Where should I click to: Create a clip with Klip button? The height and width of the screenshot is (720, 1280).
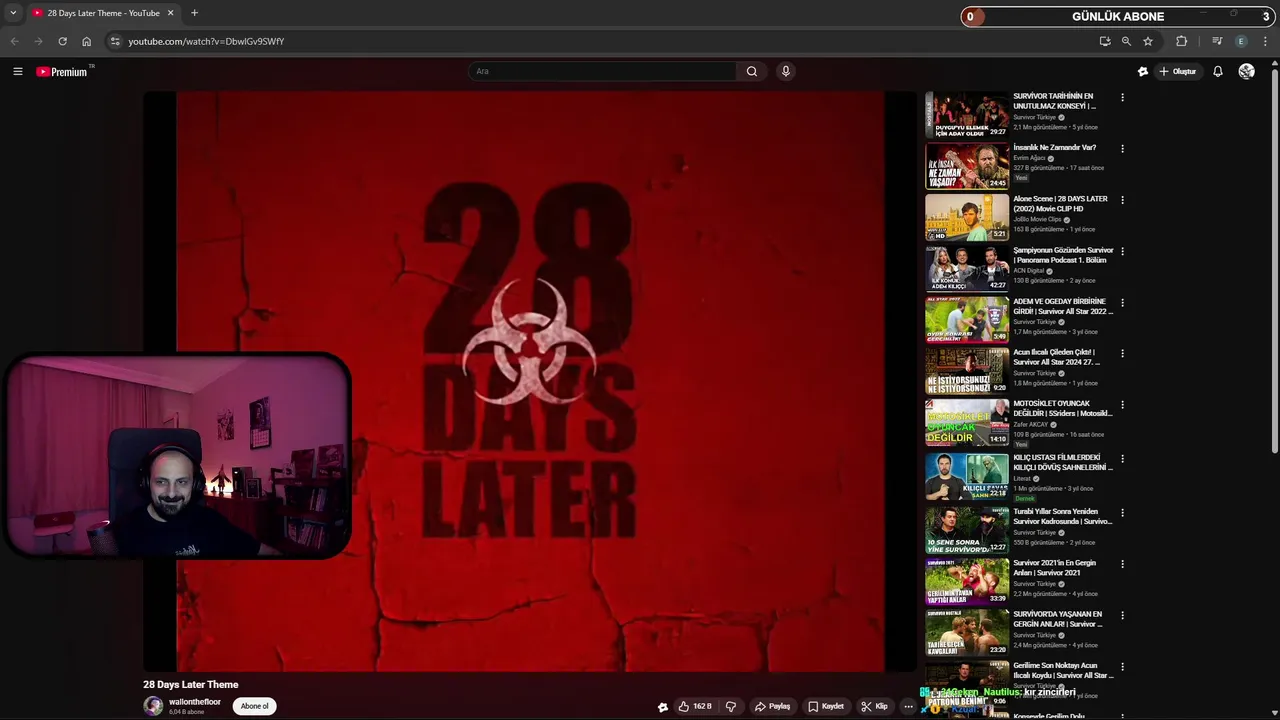(874, 706)
